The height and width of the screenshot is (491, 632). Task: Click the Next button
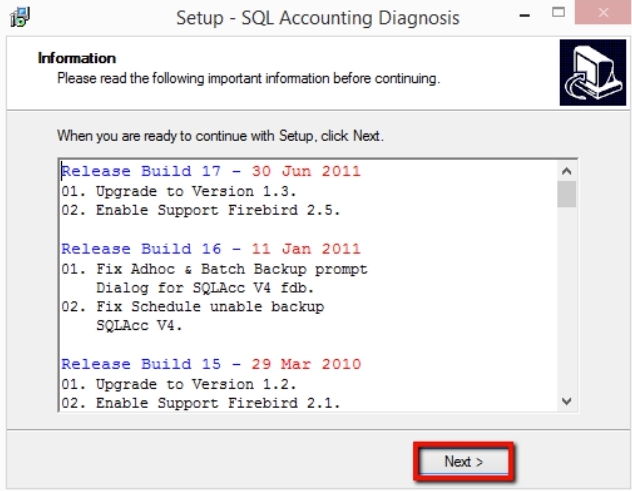point(463,461)
